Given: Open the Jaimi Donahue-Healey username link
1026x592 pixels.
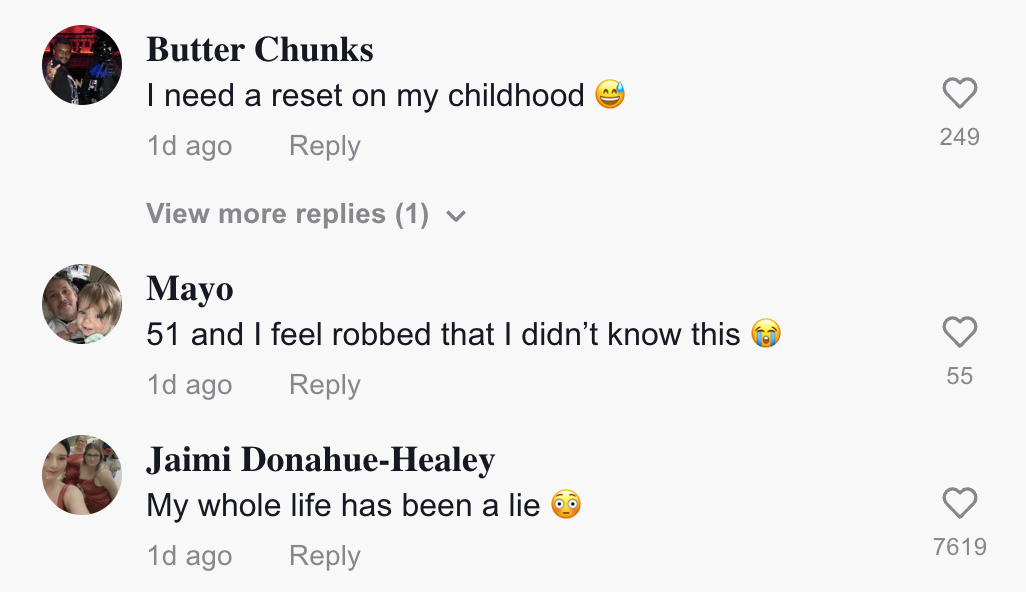Looking at the screenshot, I should [320, 460].
